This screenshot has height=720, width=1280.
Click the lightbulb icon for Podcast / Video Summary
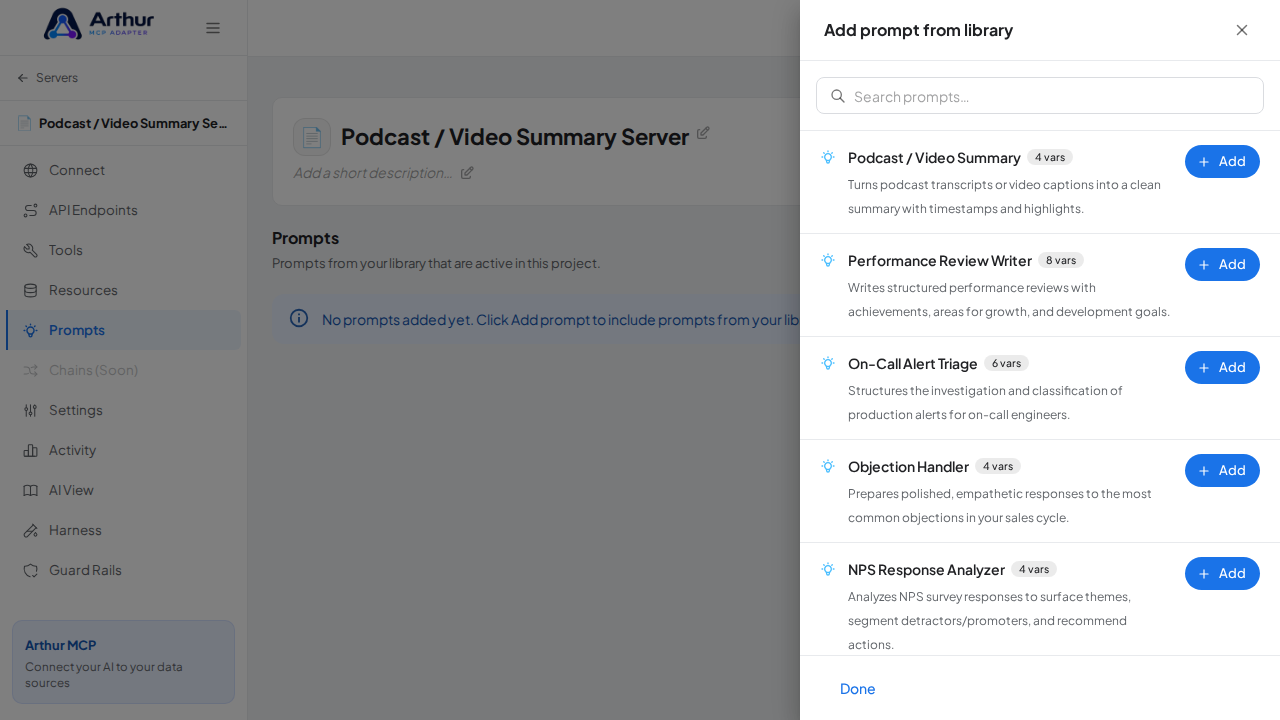[828, 157]
